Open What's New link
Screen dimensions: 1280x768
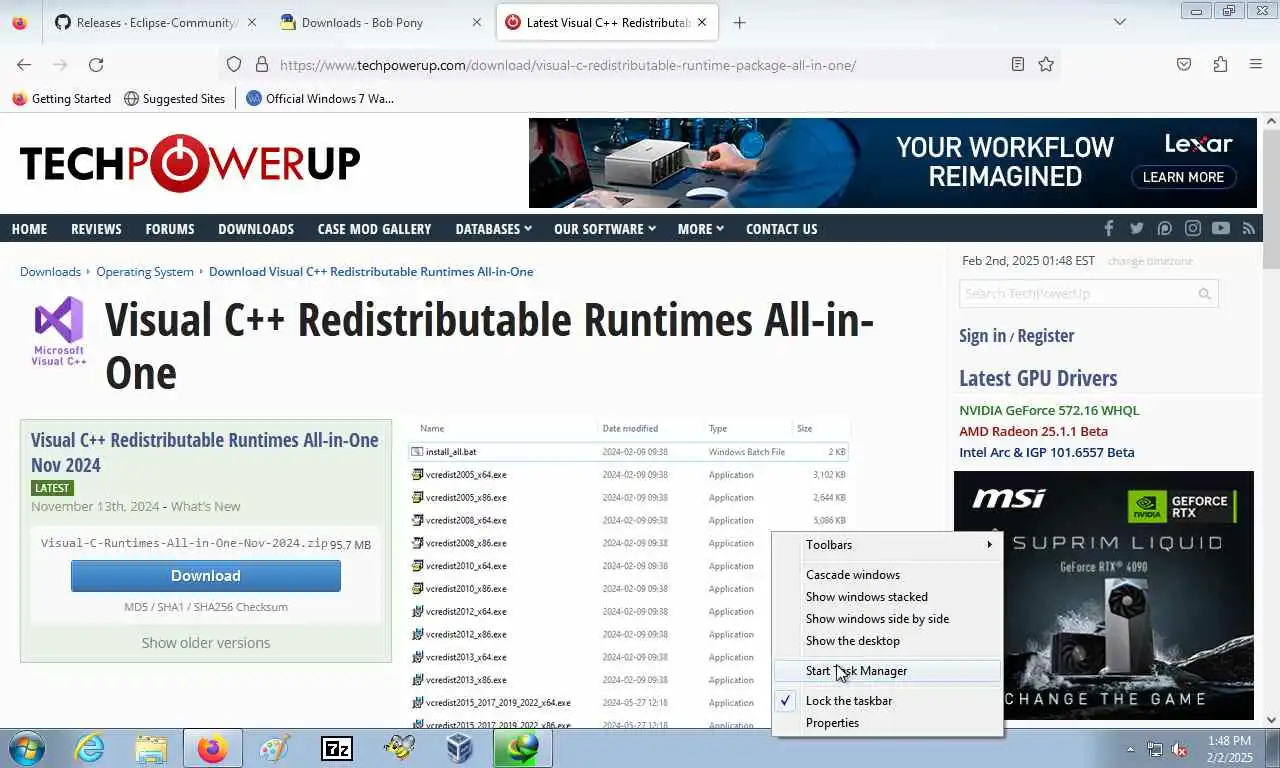pos(205,506)
